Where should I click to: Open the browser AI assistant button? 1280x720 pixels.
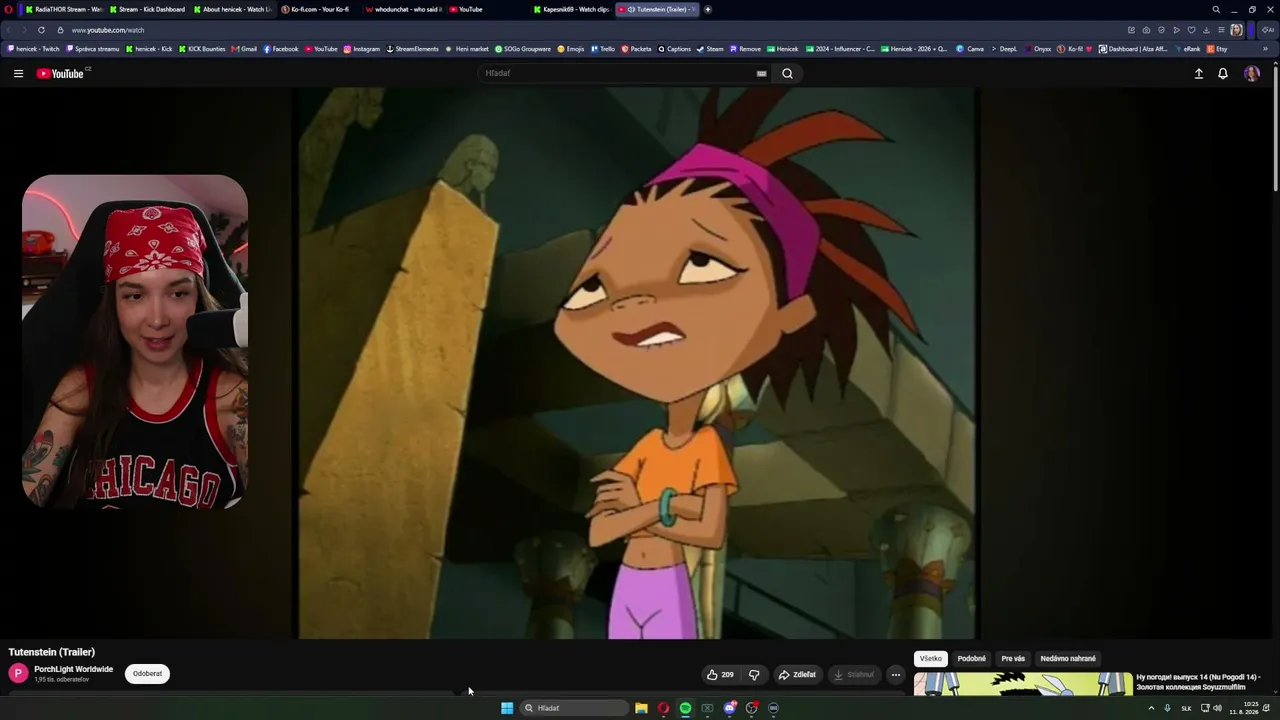(1268, 30)
